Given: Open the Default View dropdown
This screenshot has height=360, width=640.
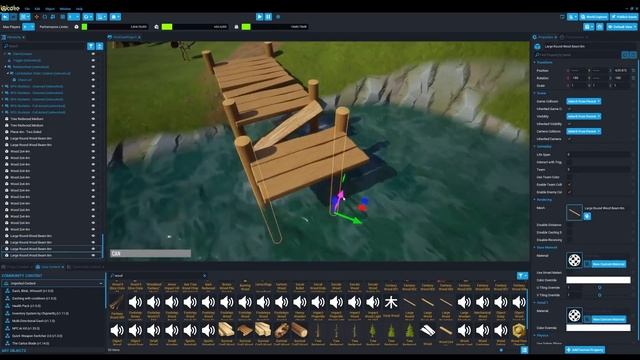Looking at the screenshot, I should pos(622,27).
